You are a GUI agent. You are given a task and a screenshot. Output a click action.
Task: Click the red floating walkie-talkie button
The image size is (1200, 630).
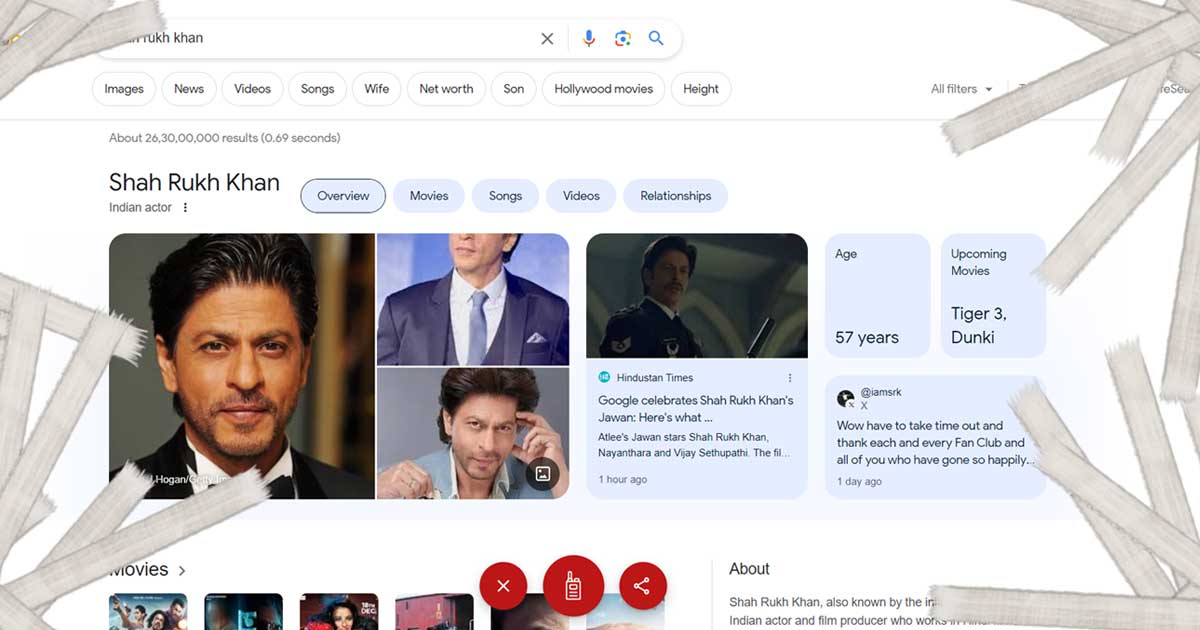573,586
